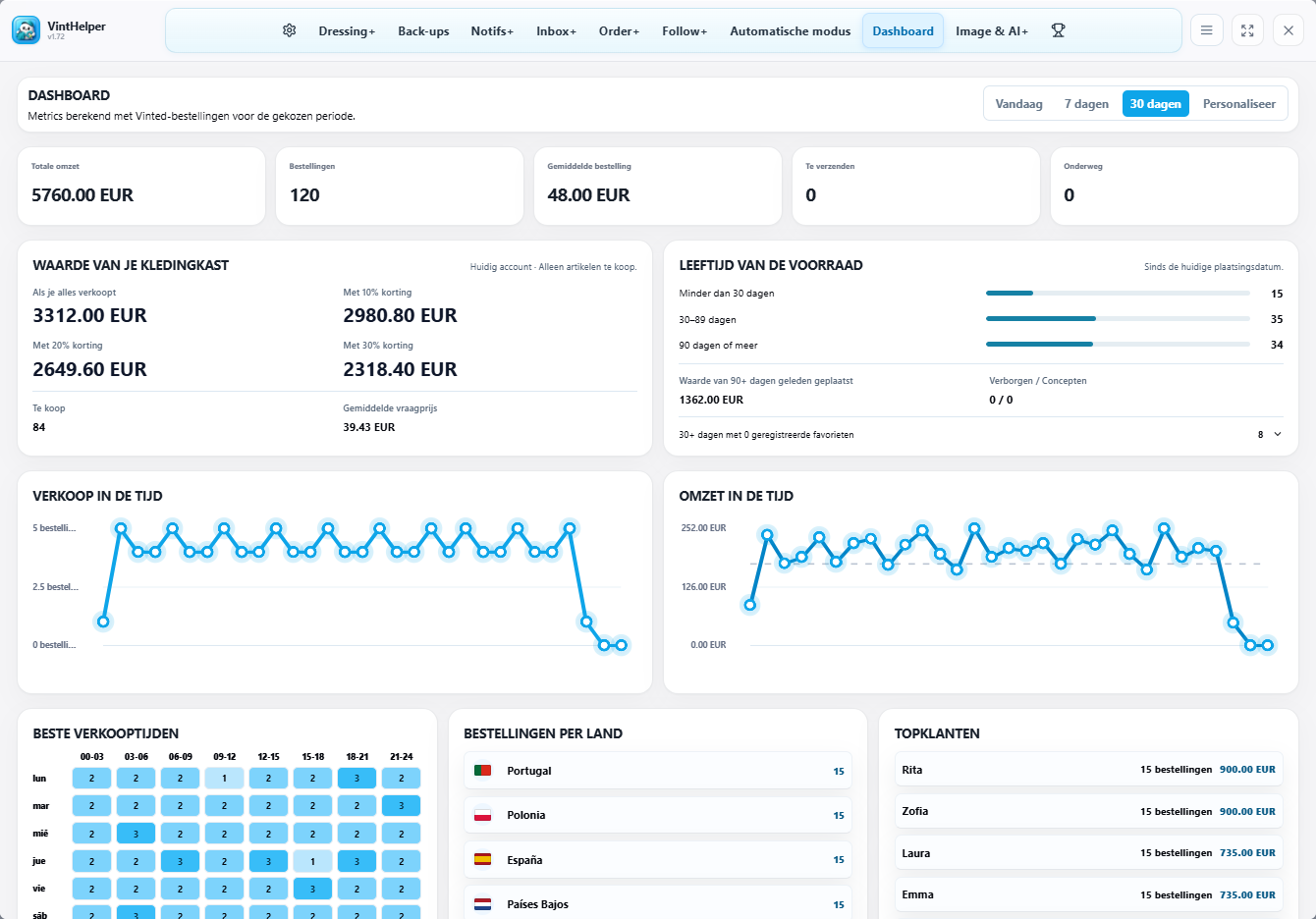Image resolution: width=1316 pixels, height=919 pixels.
Task: Select the 30 dagen period option
Action: coord(1155,104)
